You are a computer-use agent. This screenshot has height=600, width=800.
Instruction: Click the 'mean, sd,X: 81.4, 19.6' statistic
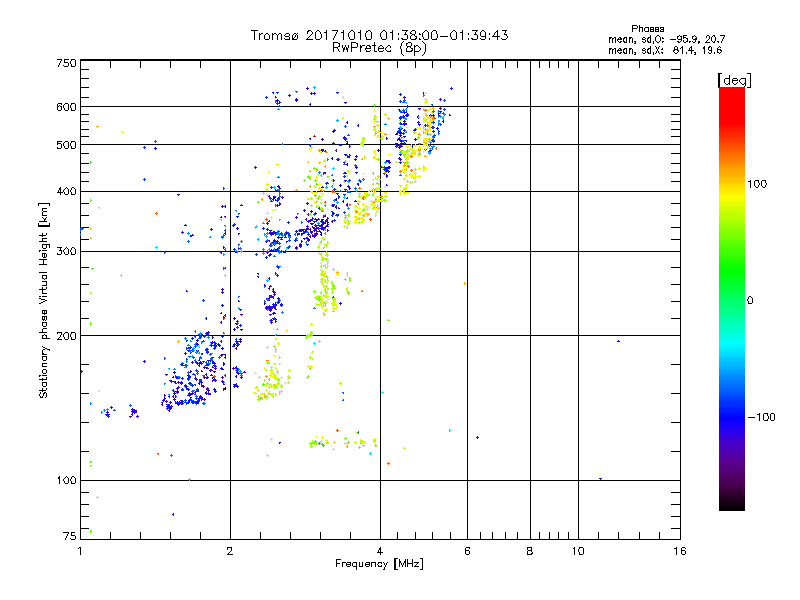tap(665, 50)
